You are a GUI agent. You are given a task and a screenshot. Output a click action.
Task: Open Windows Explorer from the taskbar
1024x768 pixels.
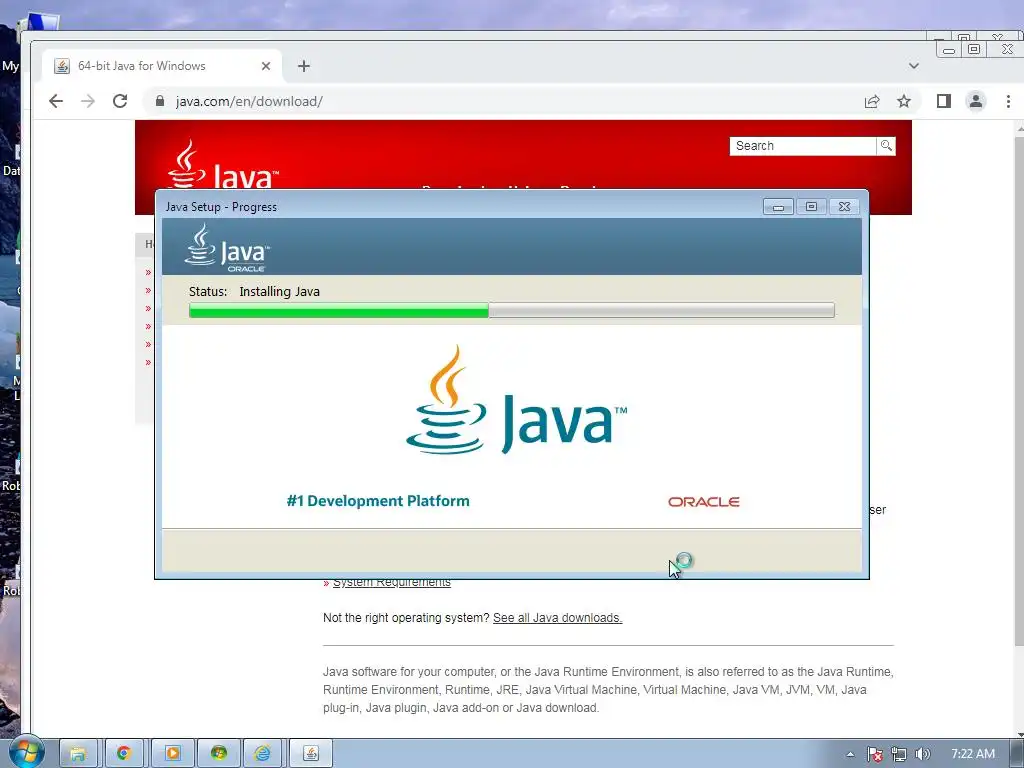[x=78, y=754]
